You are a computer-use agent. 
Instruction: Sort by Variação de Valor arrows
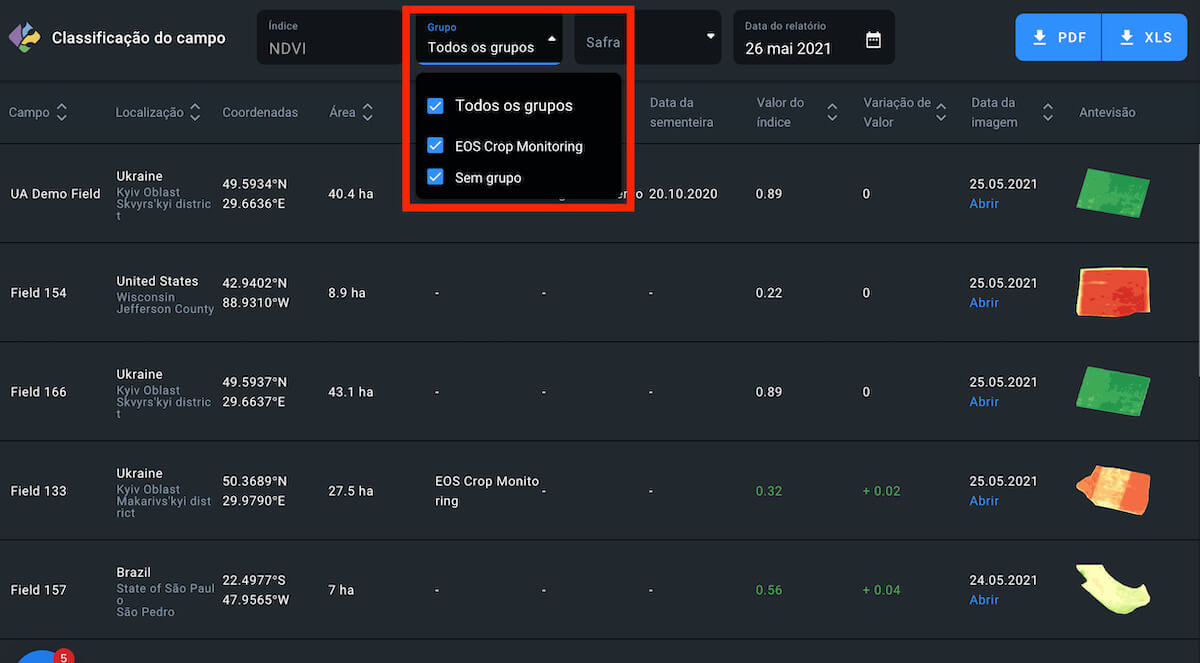941,113
